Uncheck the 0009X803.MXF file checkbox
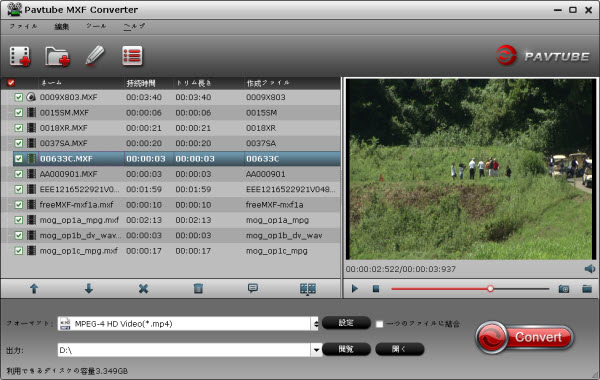Image resolution: width=600 pixels, height=380 pixels. 18,97
